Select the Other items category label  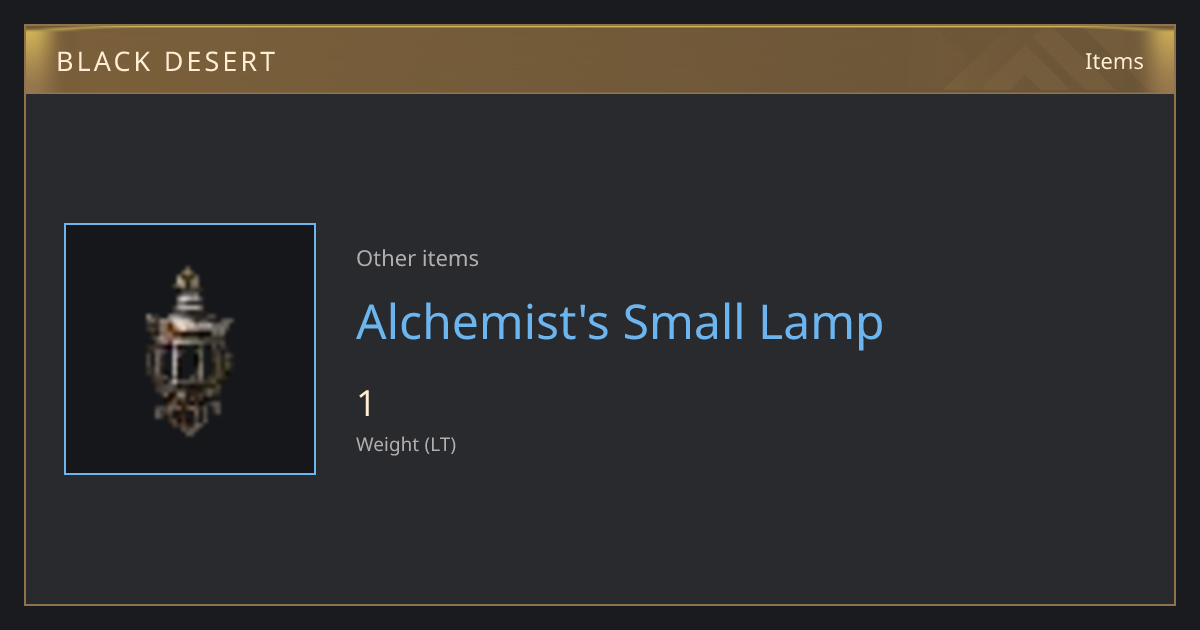pyautogui.click(x=417, y=258)
